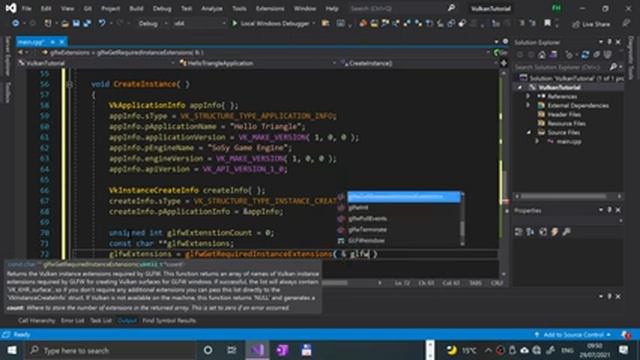Switch to the Error List tab
The height and width of the screenshot is (360, 640).
click(72, 321)
